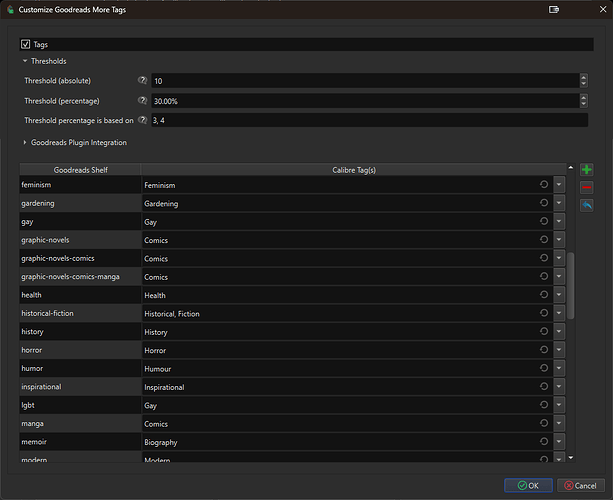Click help icon beside Threshold (percentage)
This screenshot has height=500, width=613.
click(142, 100)
